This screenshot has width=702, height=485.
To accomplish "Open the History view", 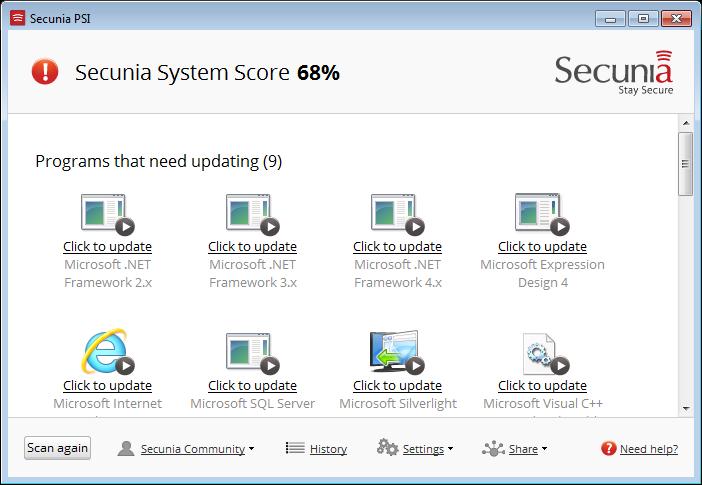I will [317, 449].
